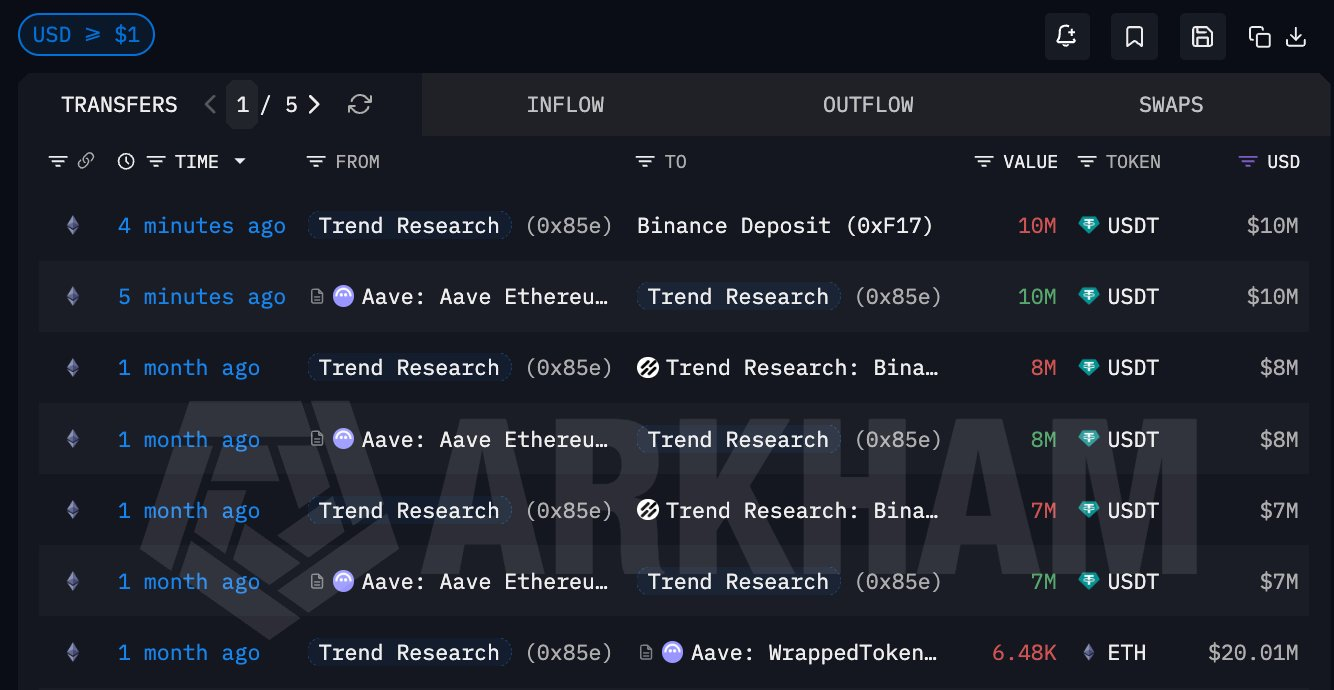
Task: Switch to the OUTFLOW tab
Action: 868,105
